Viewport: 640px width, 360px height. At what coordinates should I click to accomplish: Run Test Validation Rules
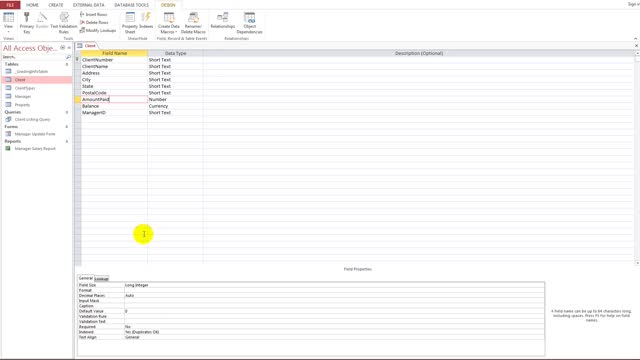64,22
